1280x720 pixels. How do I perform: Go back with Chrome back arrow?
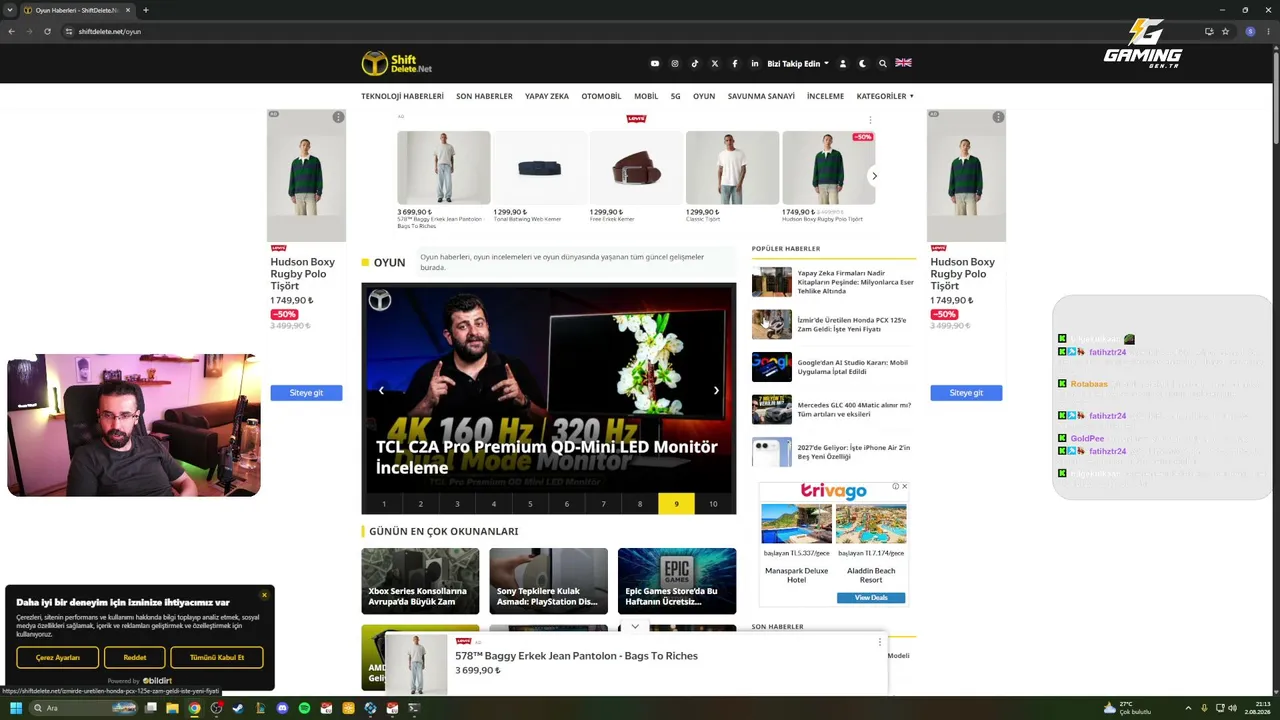tap(11, 31)
